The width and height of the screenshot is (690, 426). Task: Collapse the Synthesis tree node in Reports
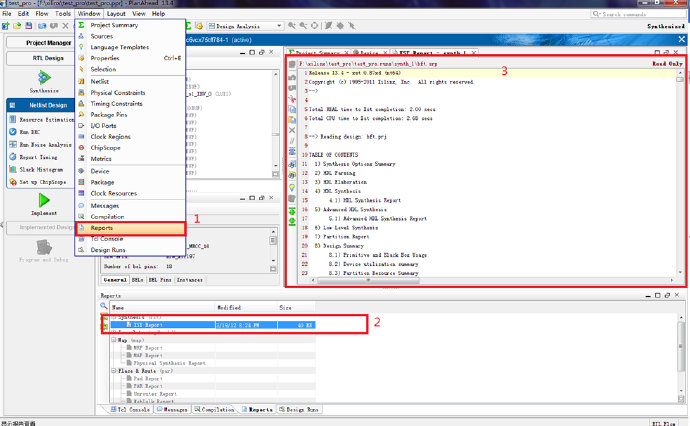click(x=114, y=317)
